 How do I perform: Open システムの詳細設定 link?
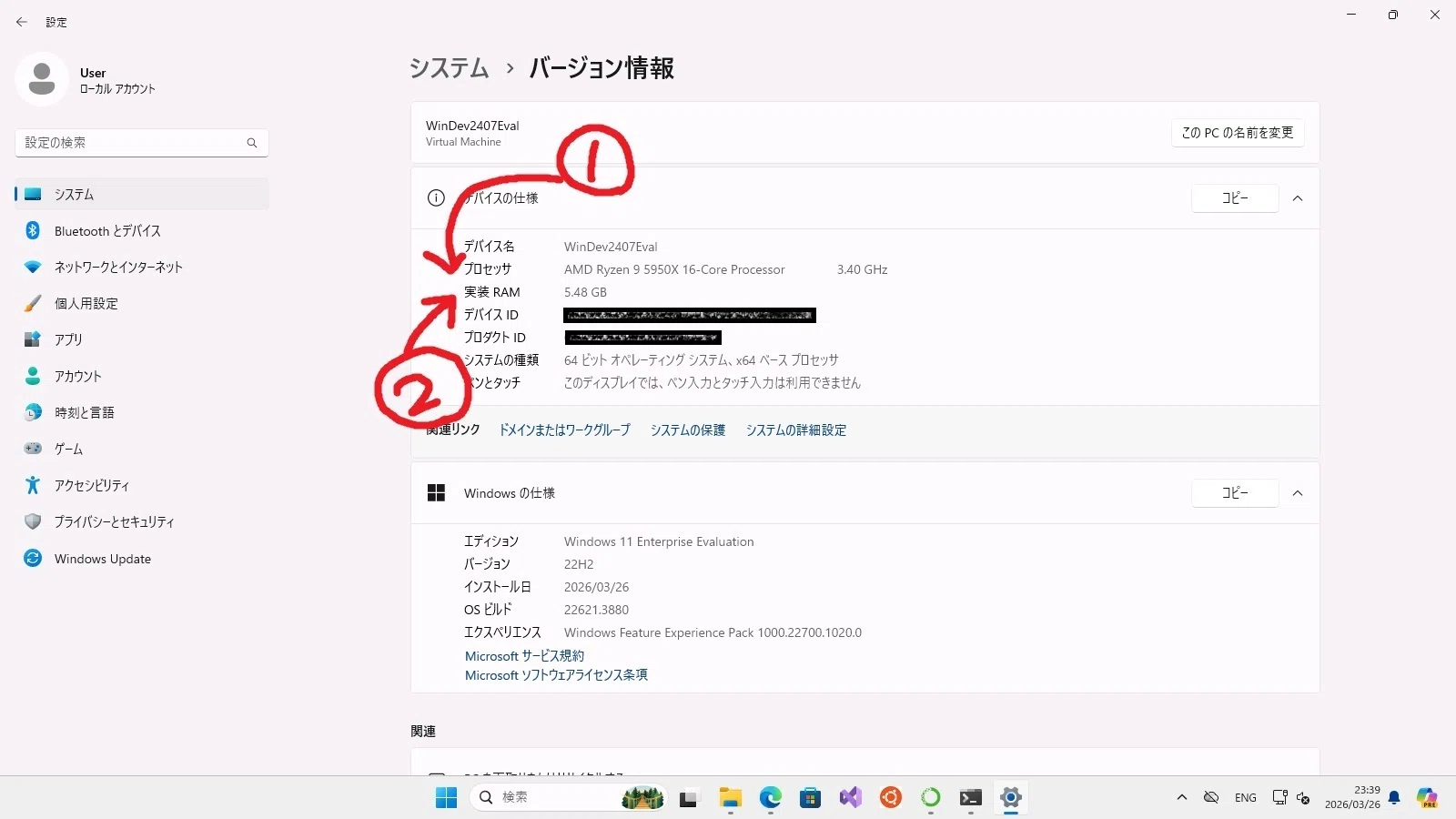pos(796,430)
